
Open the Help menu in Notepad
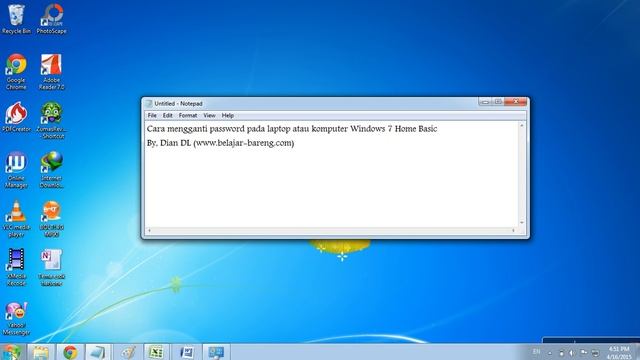(228, 116)
